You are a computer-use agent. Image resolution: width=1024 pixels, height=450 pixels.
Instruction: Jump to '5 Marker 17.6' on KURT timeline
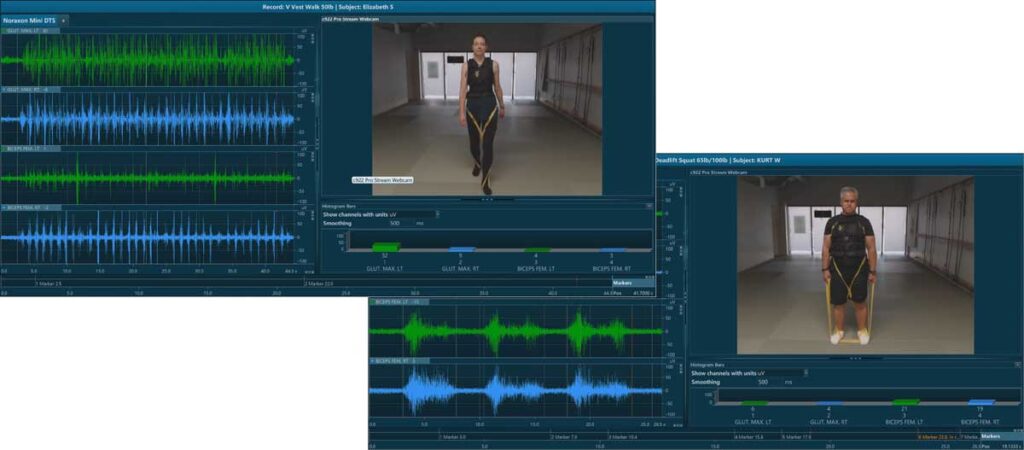pyautogui.click(x=796, y=436)
